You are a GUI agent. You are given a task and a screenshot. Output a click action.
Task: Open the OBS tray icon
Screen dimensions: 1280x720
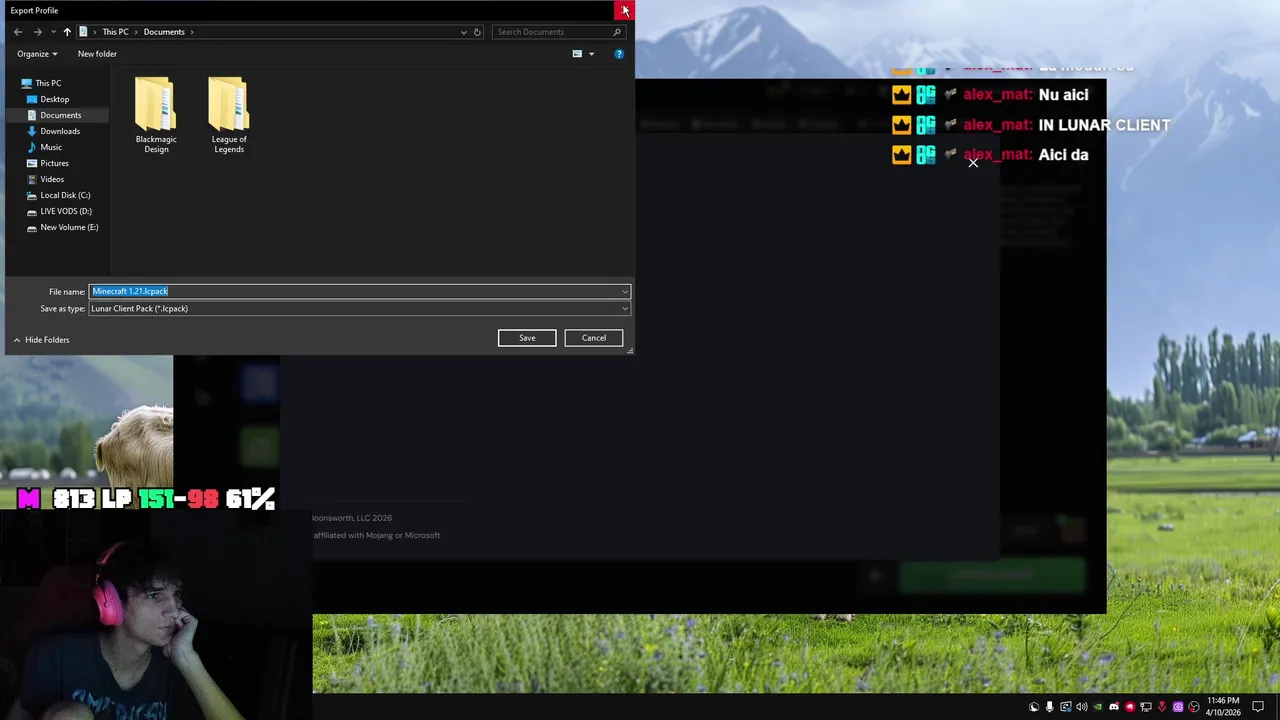[1194, 707]
